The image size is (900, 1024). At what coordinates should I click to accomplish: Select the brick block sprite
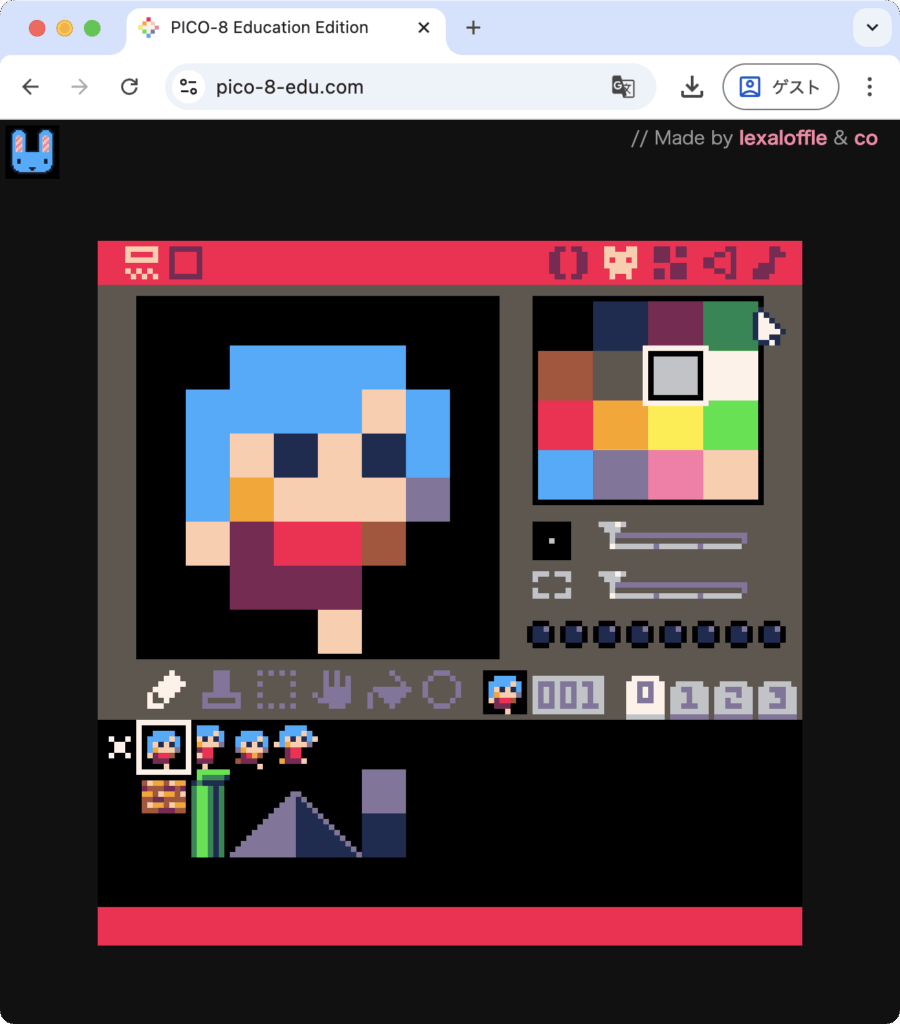tap(164, 796)
